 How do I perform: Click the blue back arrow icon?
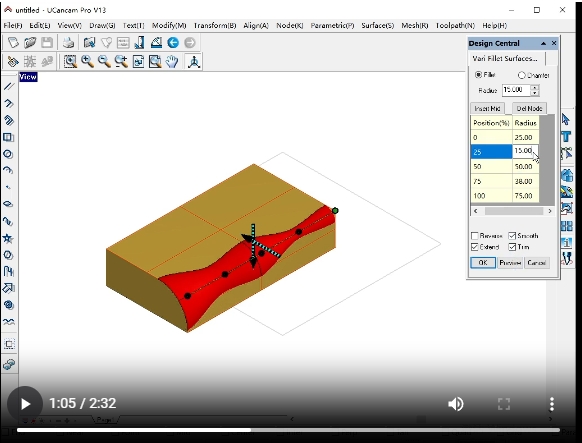173,43
